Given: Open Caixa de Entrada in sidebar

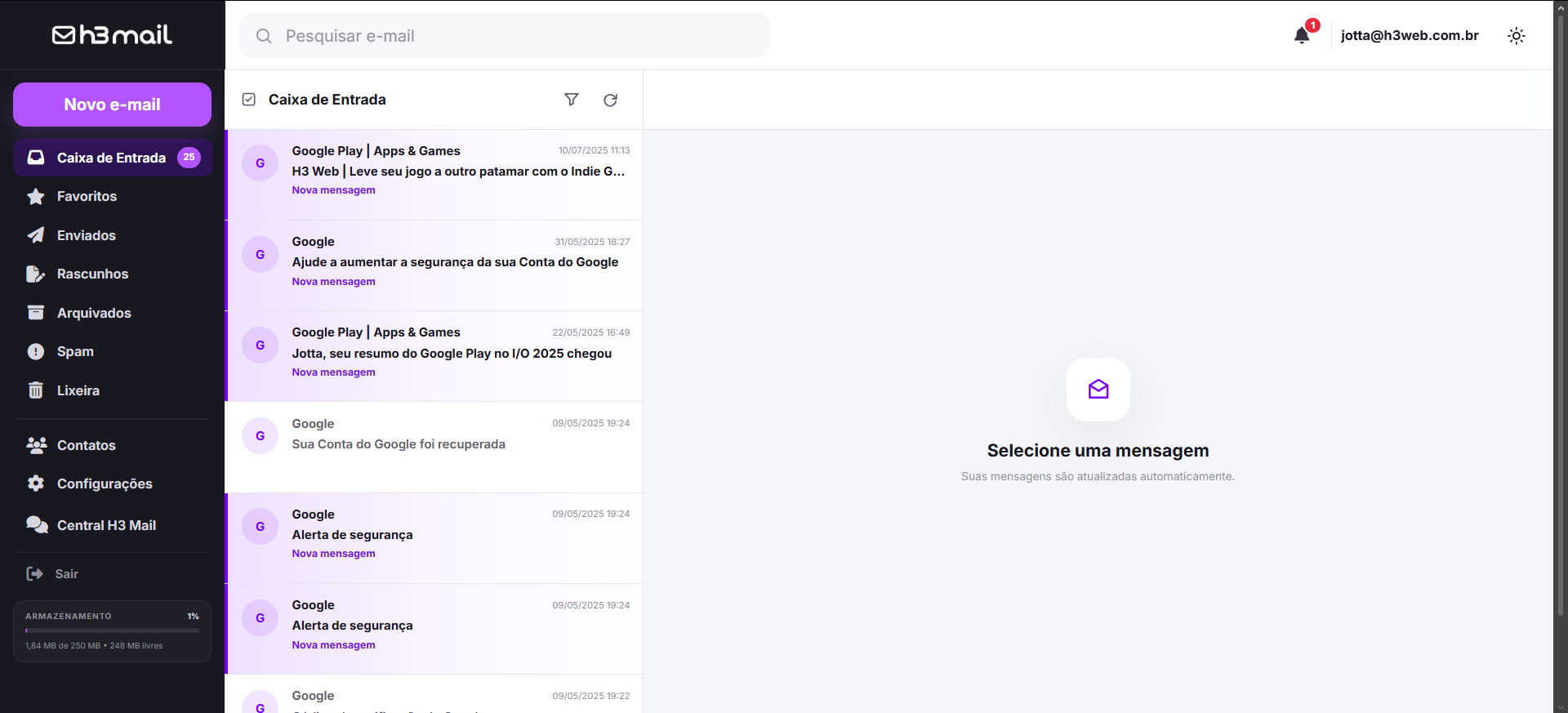Looking at the screenshot, I should point(113,158).
